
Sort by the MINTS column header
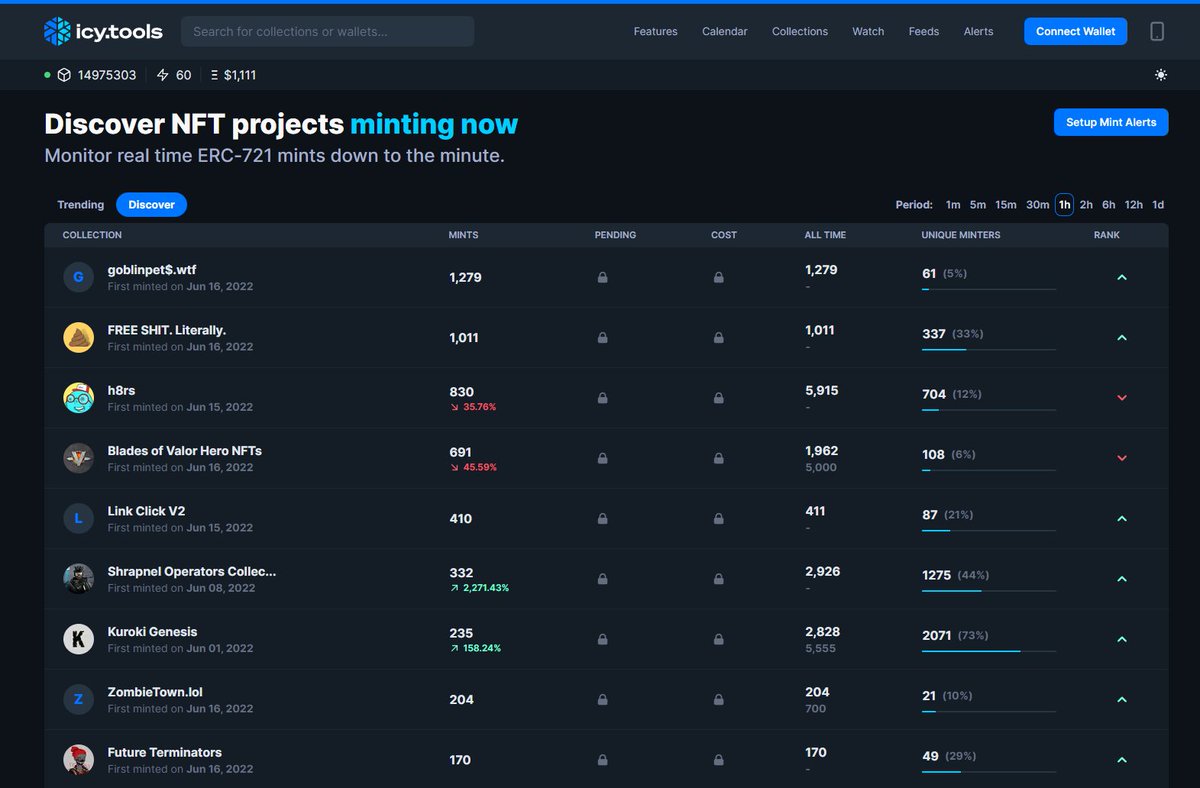(x=463, y=235)
